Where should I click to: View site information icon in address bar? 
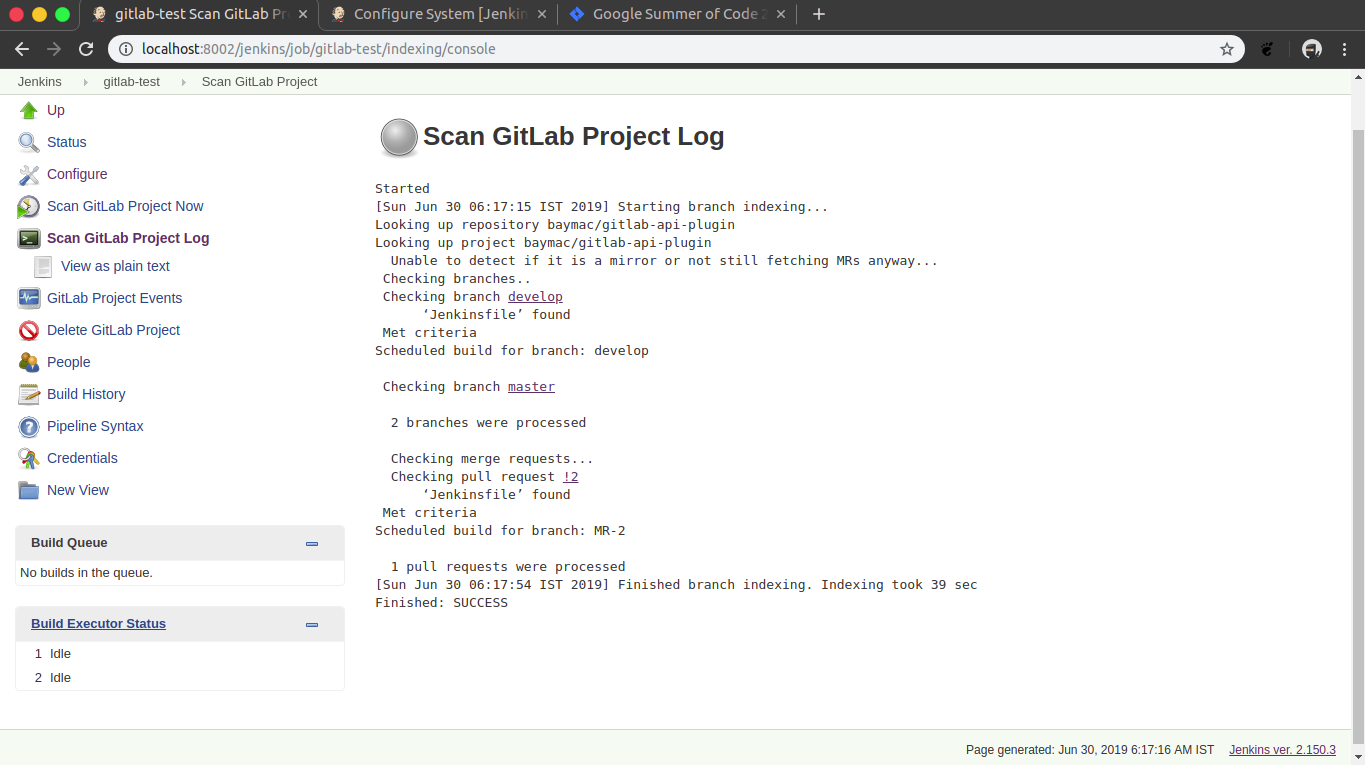126,49
